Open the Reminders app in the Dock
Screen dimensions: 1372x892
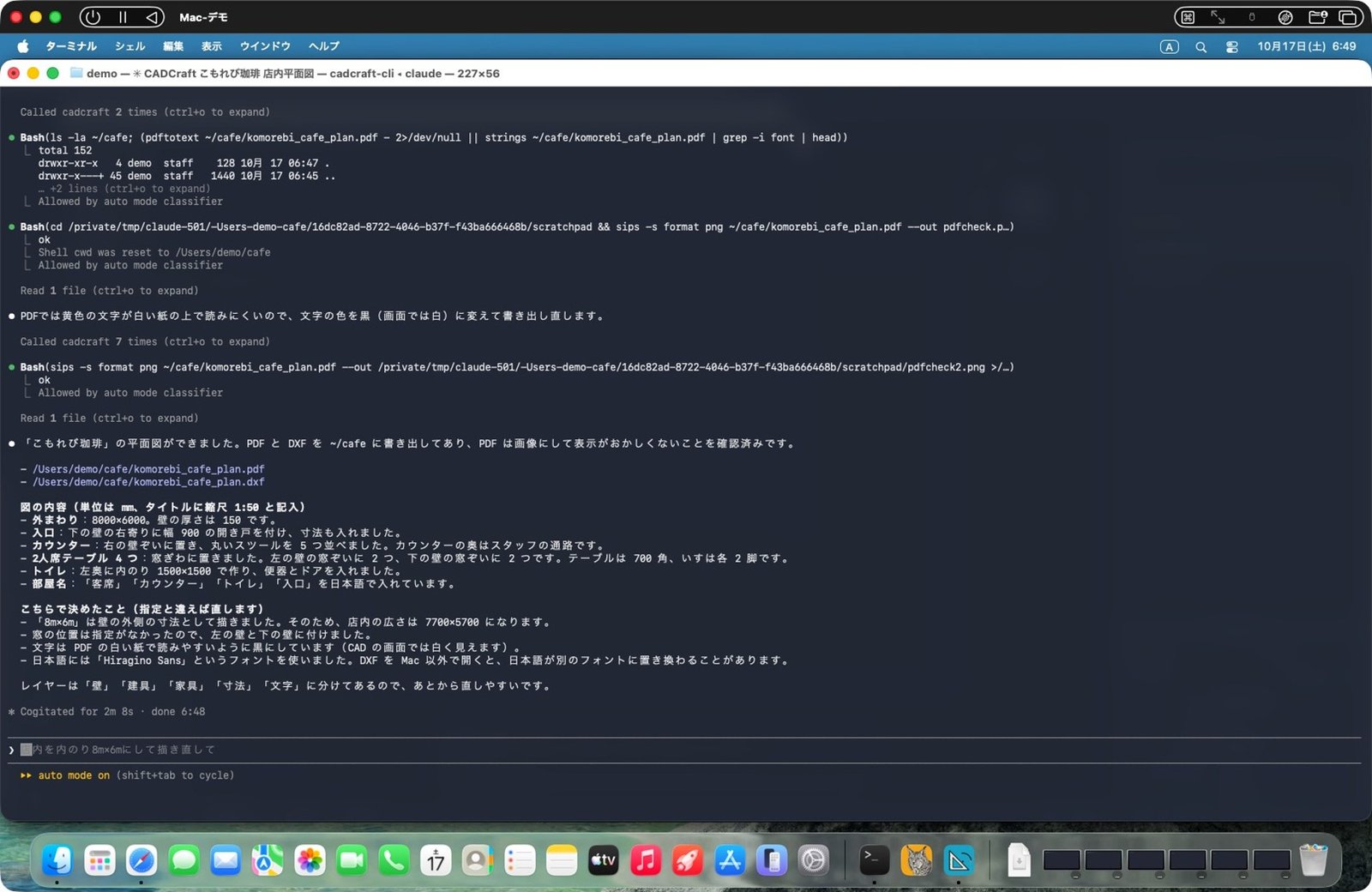[520, 860]
